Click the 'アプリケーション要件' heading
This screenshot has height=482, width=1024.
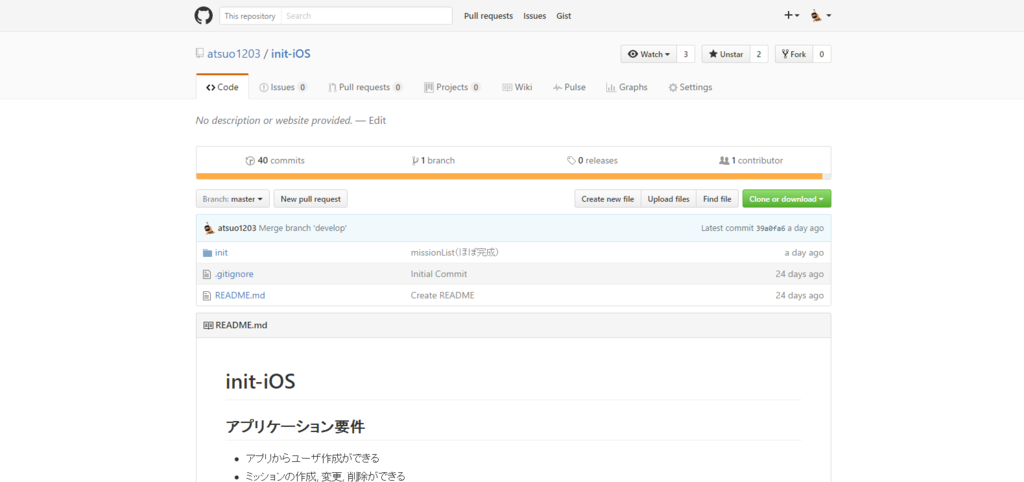pos(295,427)
